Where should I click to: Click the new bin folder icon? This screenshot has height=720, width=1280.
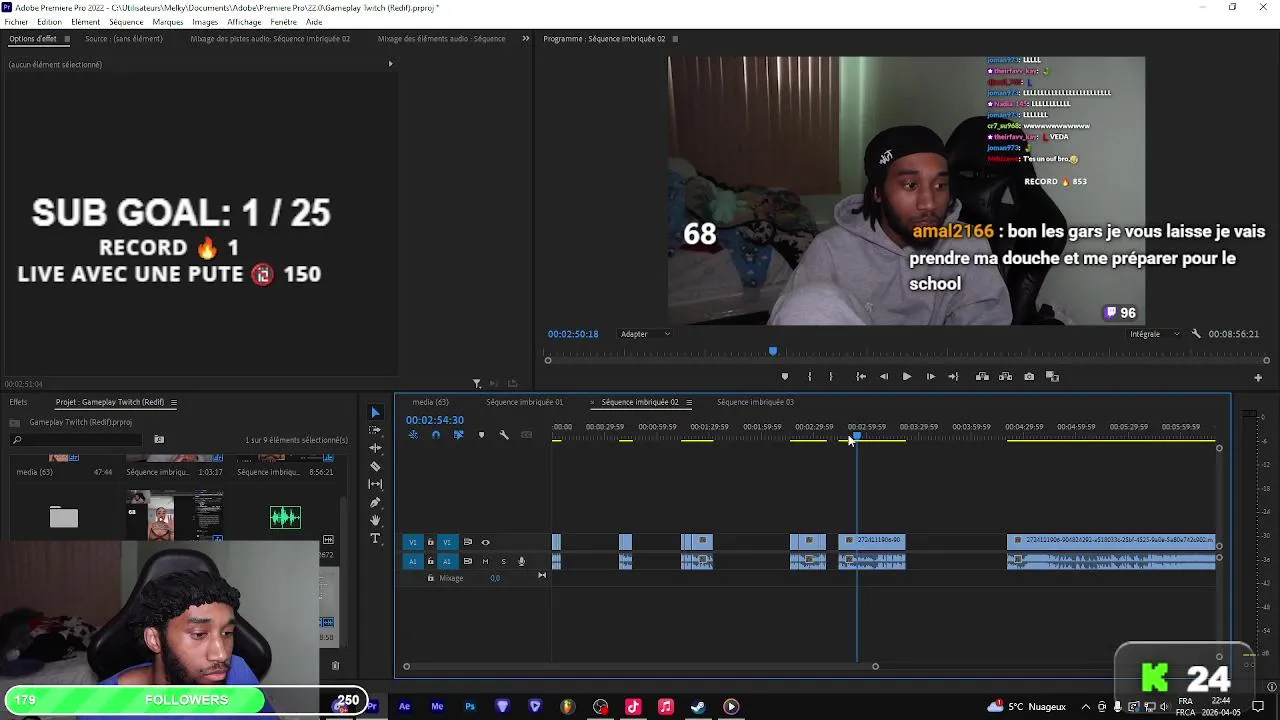[159, 440]
